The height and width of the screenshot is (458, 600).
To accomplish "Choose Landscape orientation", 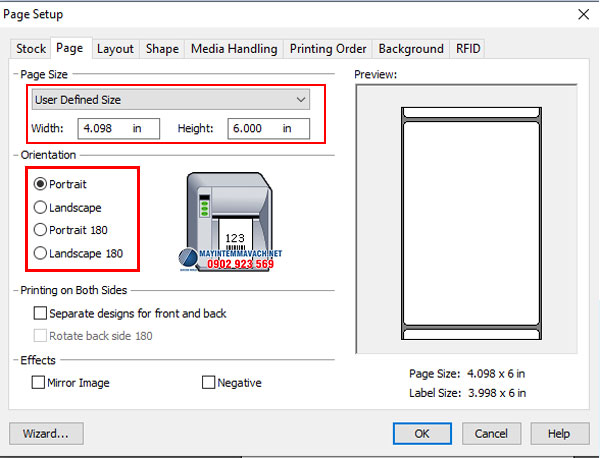I will (41, 207).
